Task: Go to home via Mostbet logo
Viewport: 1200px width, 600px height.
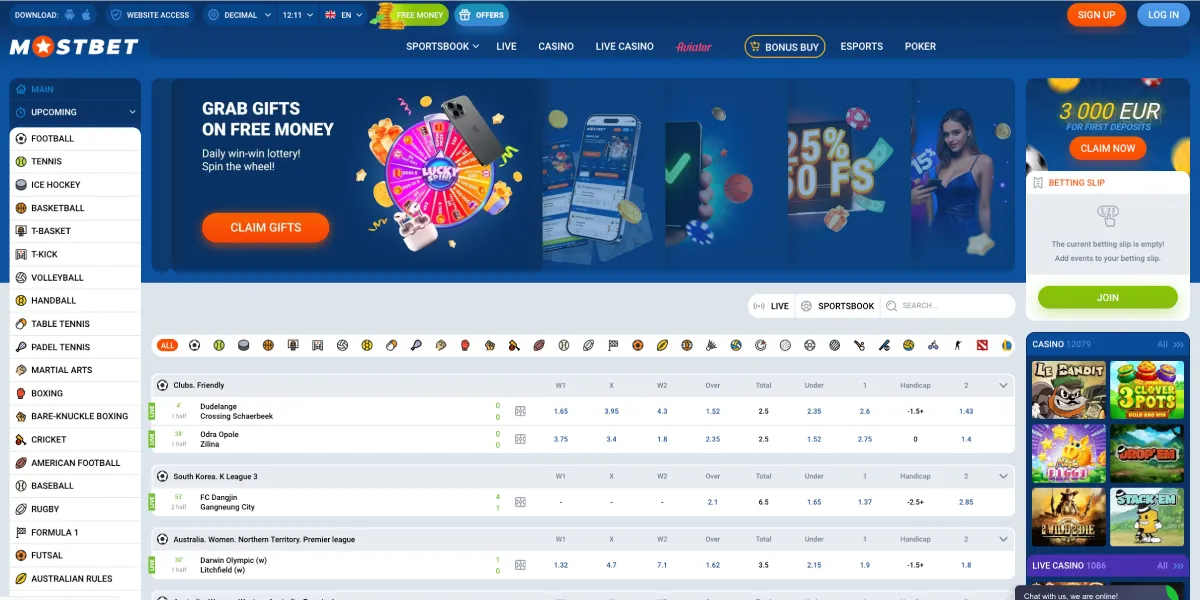Action: (74, 47)
